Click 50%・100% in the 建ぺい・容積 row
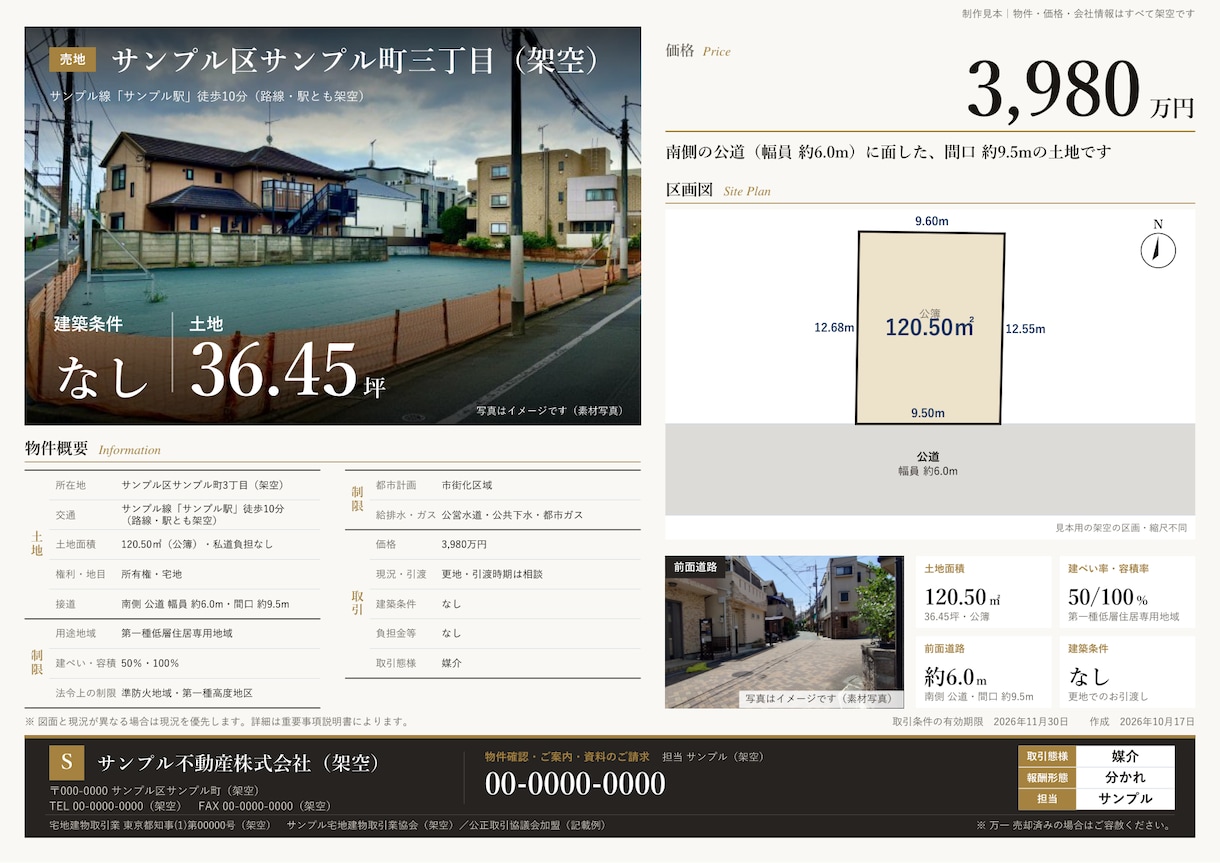The height and width of the screenshot is (863, 1220). 150,663
